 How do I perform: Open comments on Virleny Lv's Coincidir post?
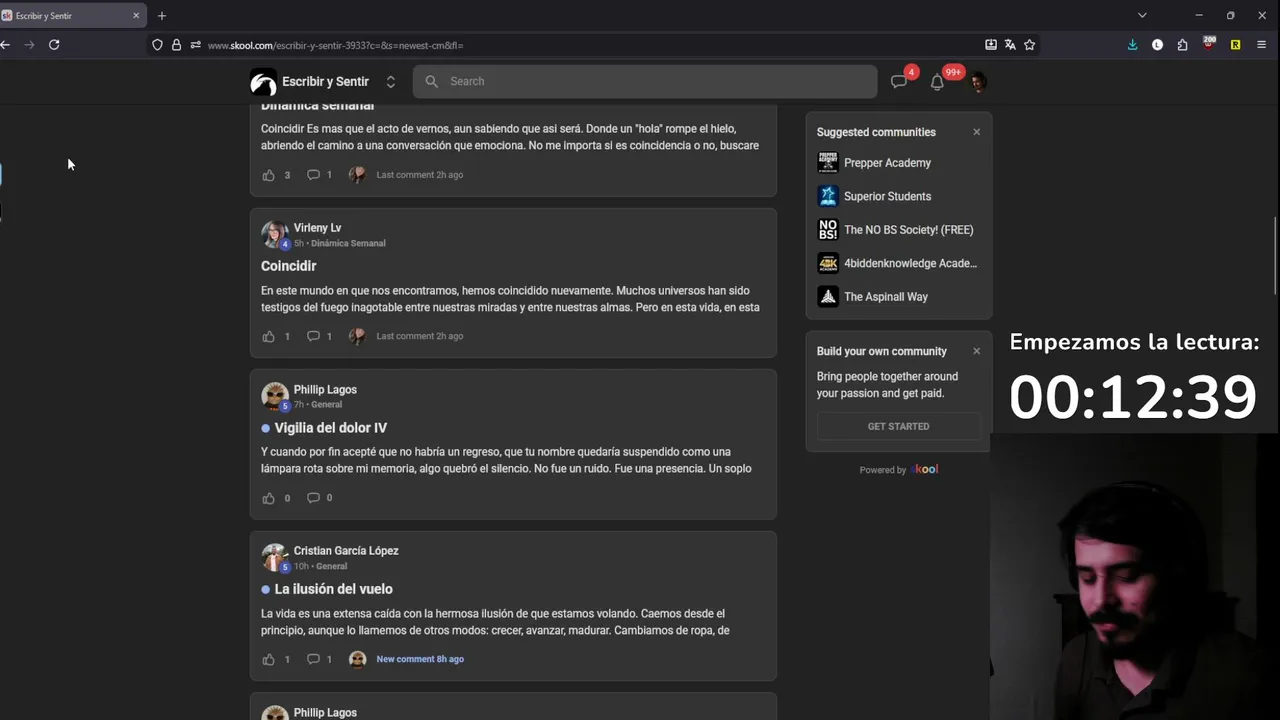coord(313,336)
